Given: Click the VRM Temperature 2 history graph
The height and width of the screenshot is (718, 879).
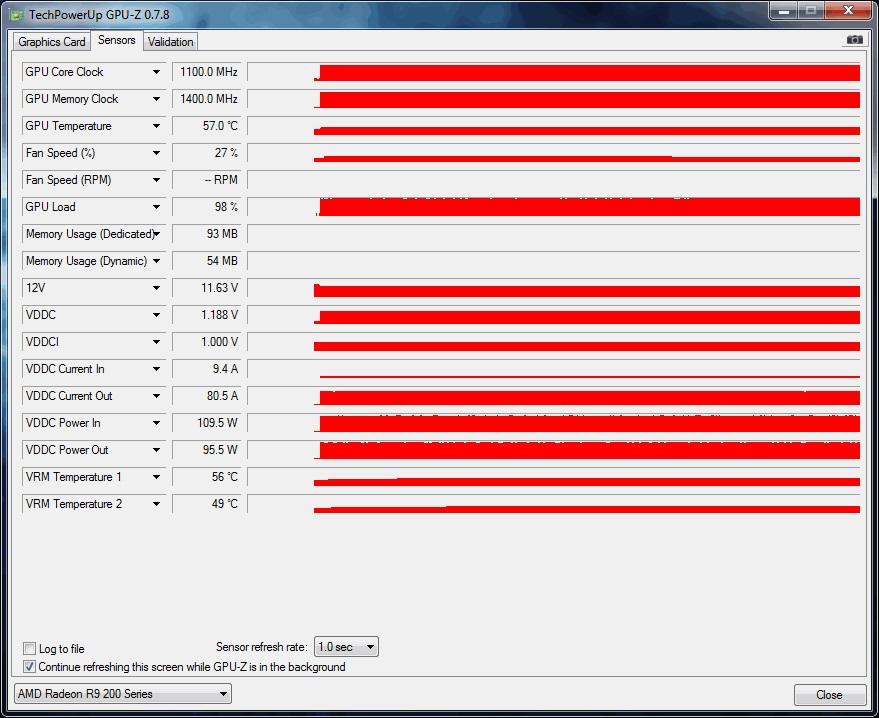Looking at the screenshot, I should tap(554, 504).
